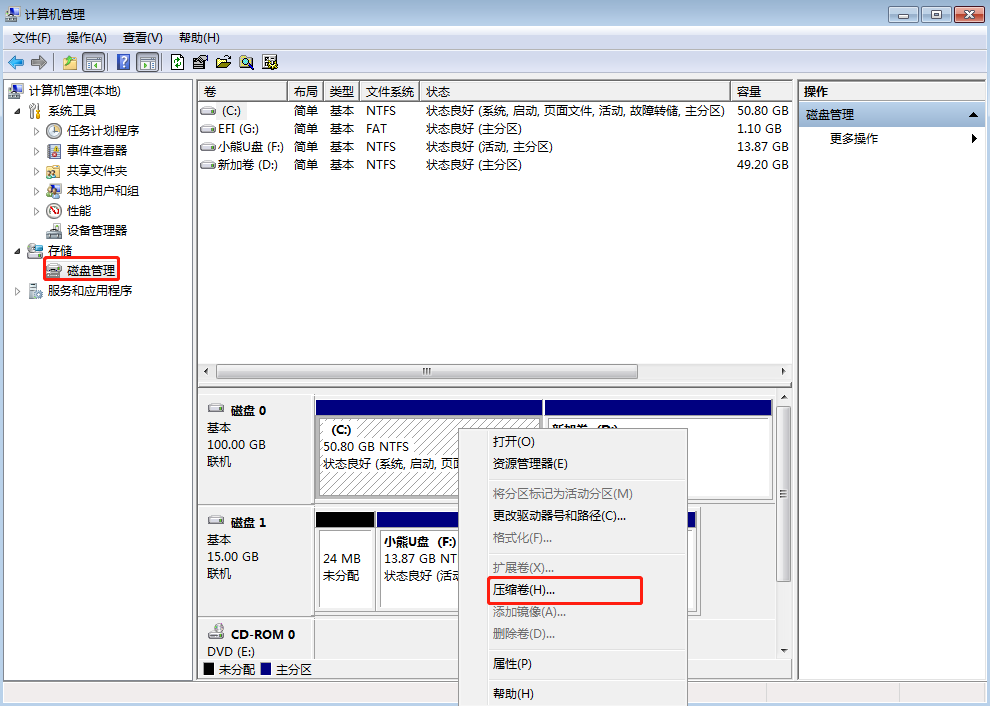The image size is (990, 706).
Task: Click the Help question mark toolbar icon
Action: click(x=124, y=62)
